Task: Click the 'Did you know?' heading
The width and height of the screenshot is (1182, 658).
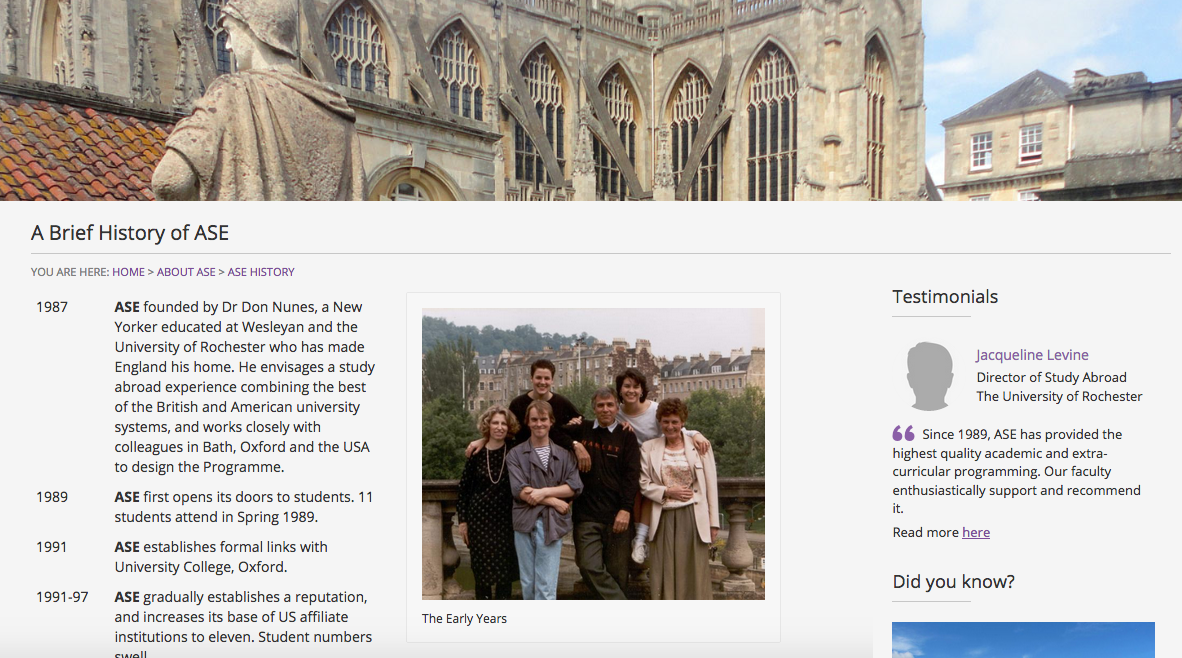Action: coord(953,581)
